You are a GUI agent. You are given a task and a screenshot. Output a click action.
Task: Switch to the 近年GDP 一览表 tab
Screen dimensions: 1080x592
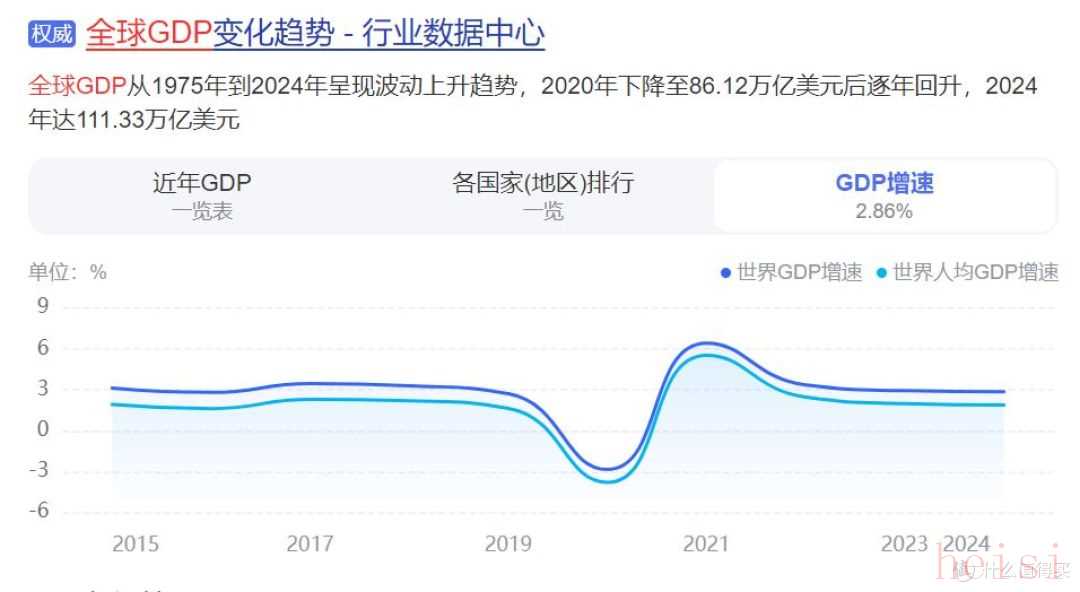[202, 195]
